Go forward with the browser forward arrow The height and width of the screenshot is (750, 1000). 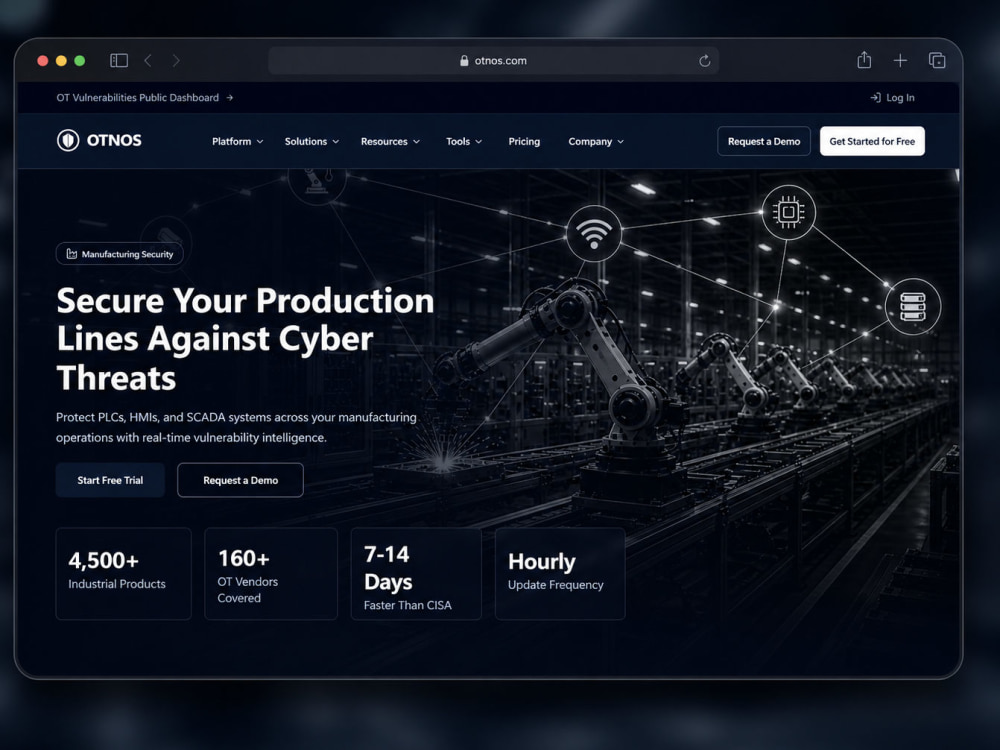[176, 61]
